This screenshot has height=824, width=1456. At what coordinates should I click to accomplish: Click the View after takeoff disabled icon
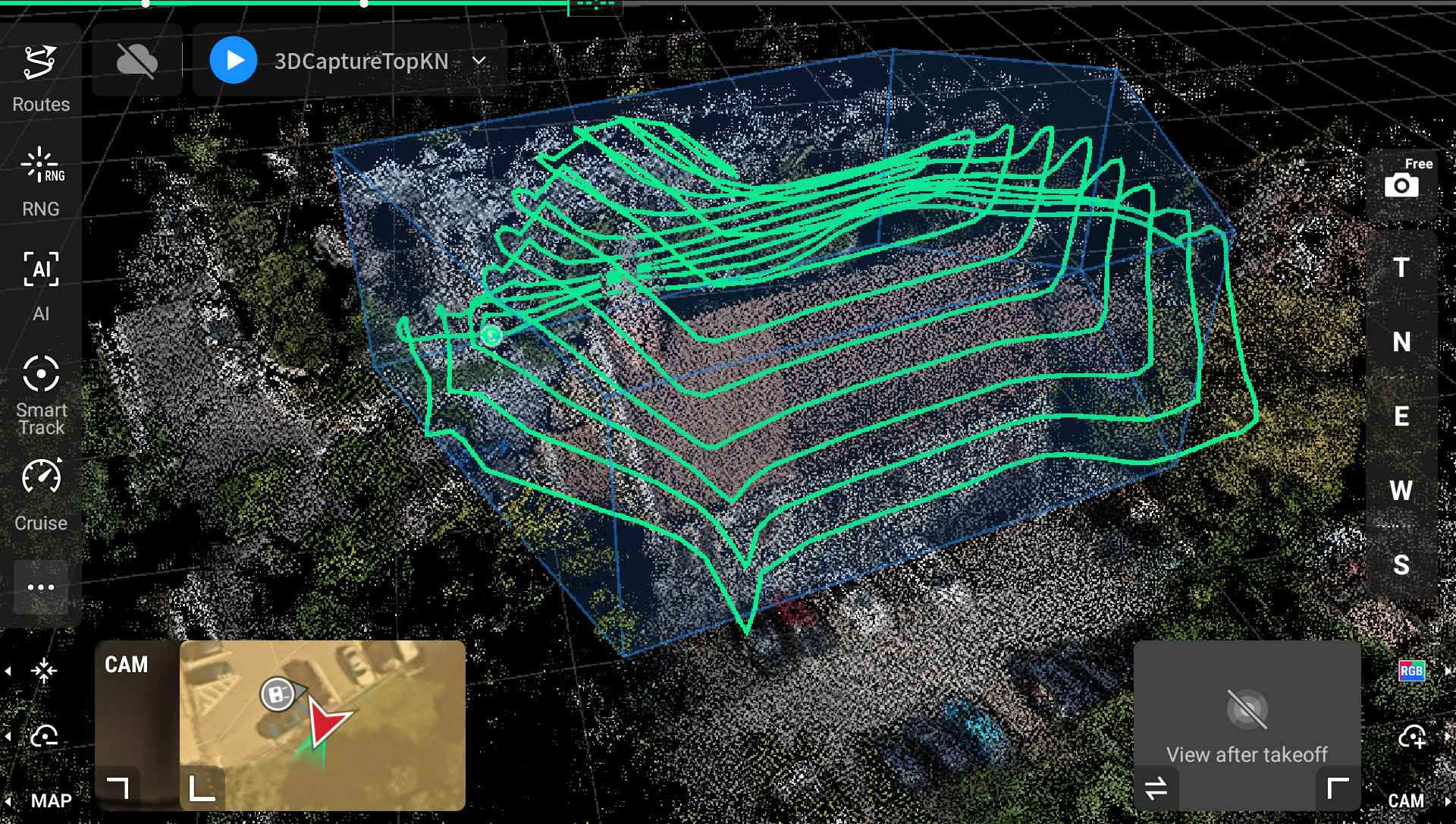1247,709
